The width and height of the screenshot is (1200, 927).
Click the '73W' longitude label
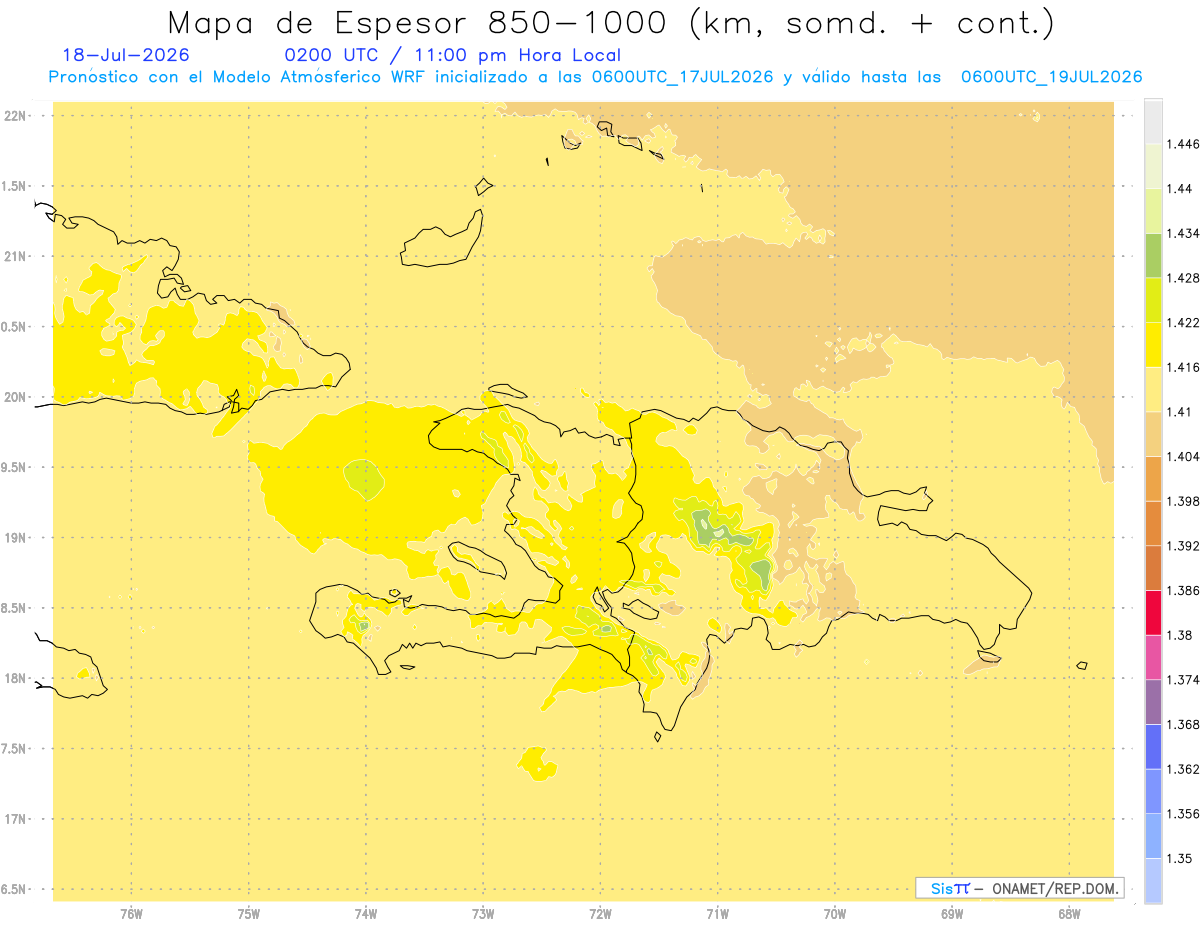coord(483,913)
